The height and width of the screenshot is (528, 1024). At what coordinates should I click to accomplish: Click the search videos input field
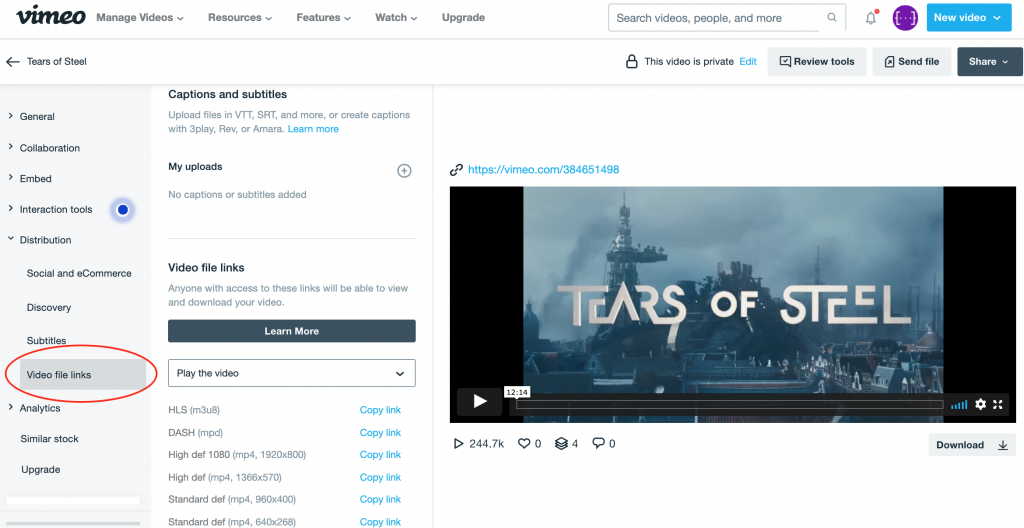point(718,18)
